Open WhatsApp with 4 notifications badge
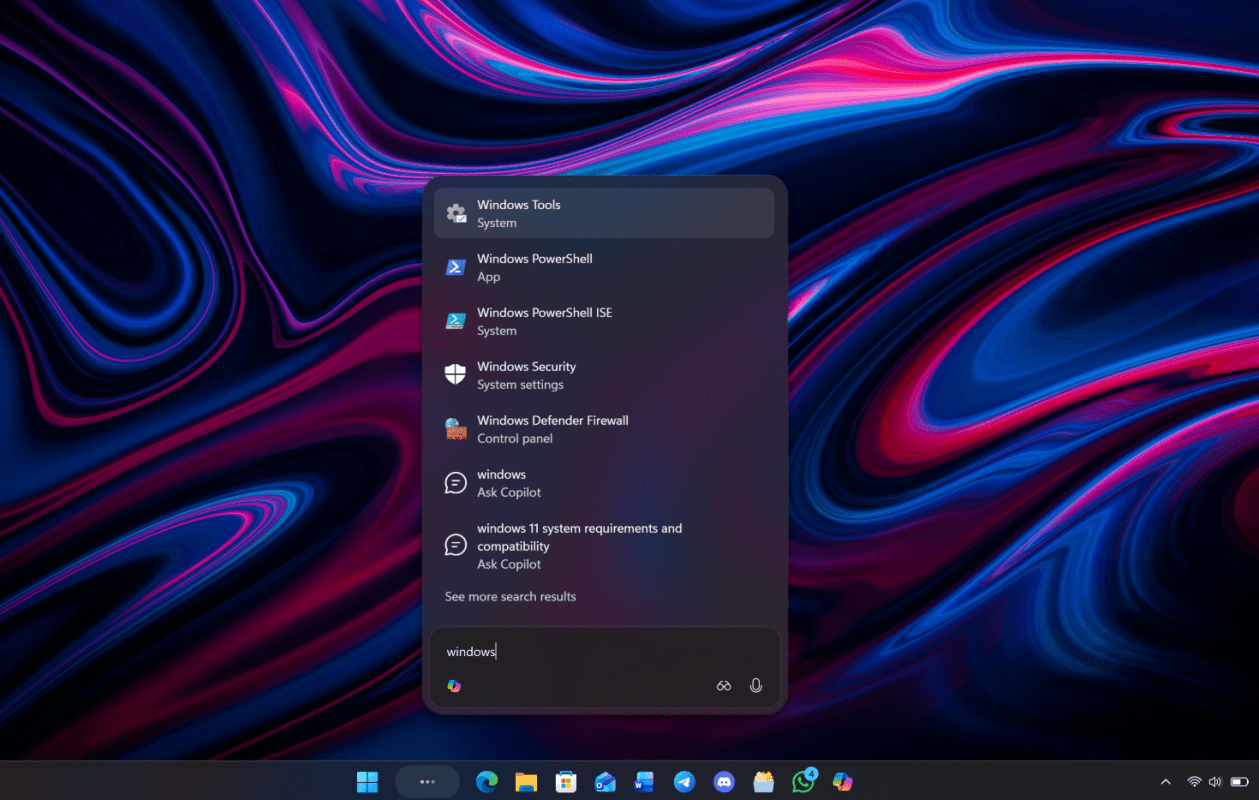 coord(804,781)
